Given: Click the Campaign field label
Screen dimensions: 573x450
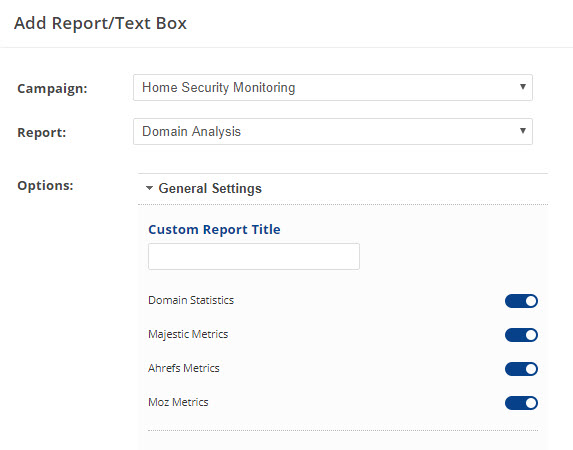Looking at the screenshot, I should 52,88.
